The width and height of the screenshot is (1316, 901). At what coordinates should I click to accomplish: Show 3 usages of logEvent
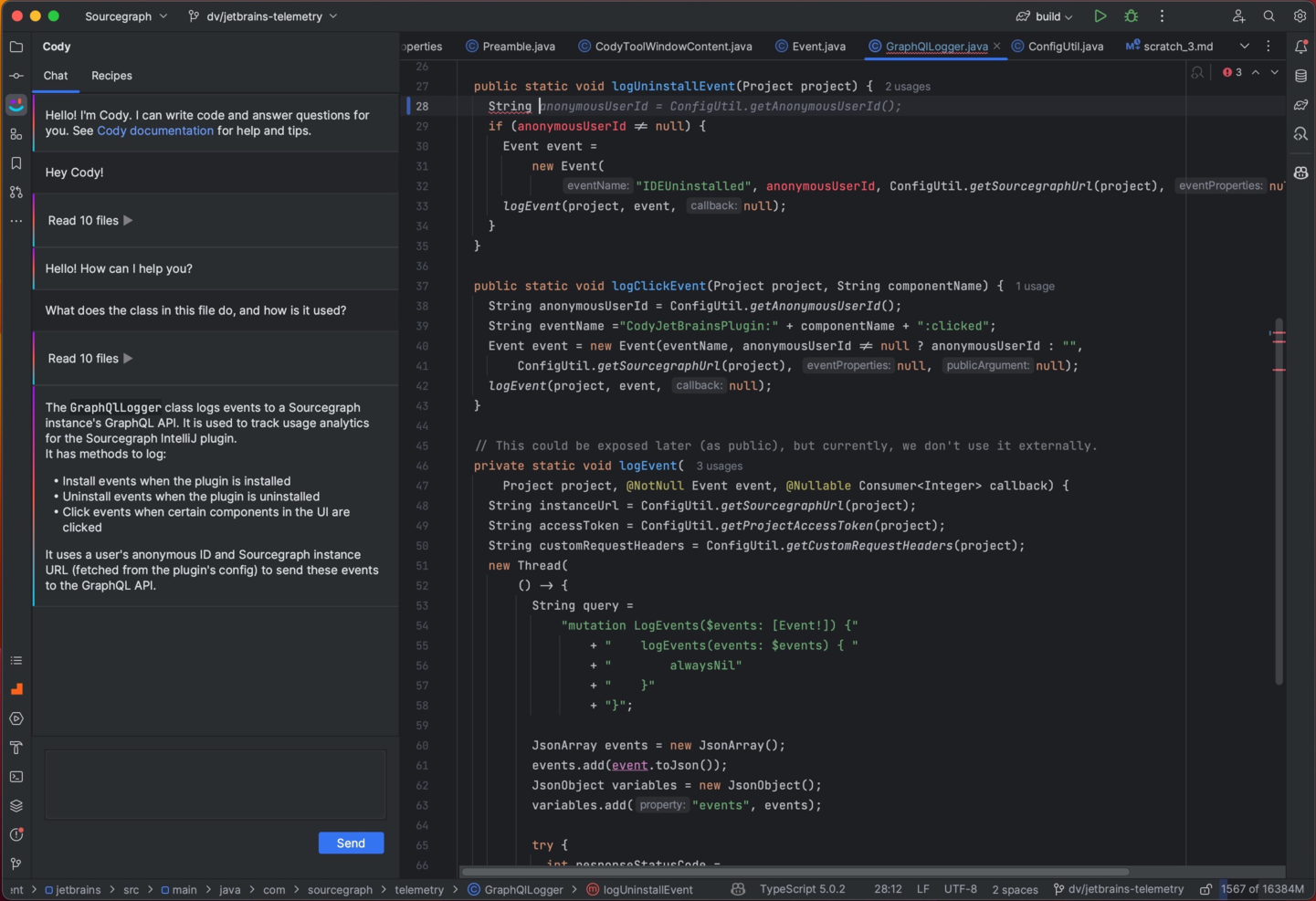(719, 466)
